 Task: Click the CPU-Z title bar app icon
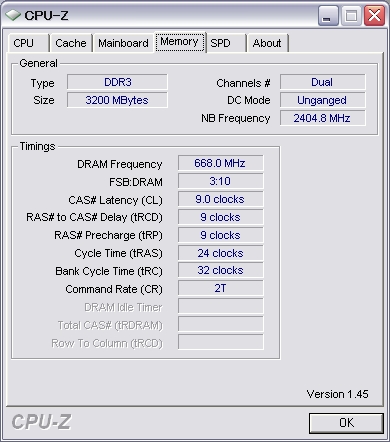click(x=13, y=15)
